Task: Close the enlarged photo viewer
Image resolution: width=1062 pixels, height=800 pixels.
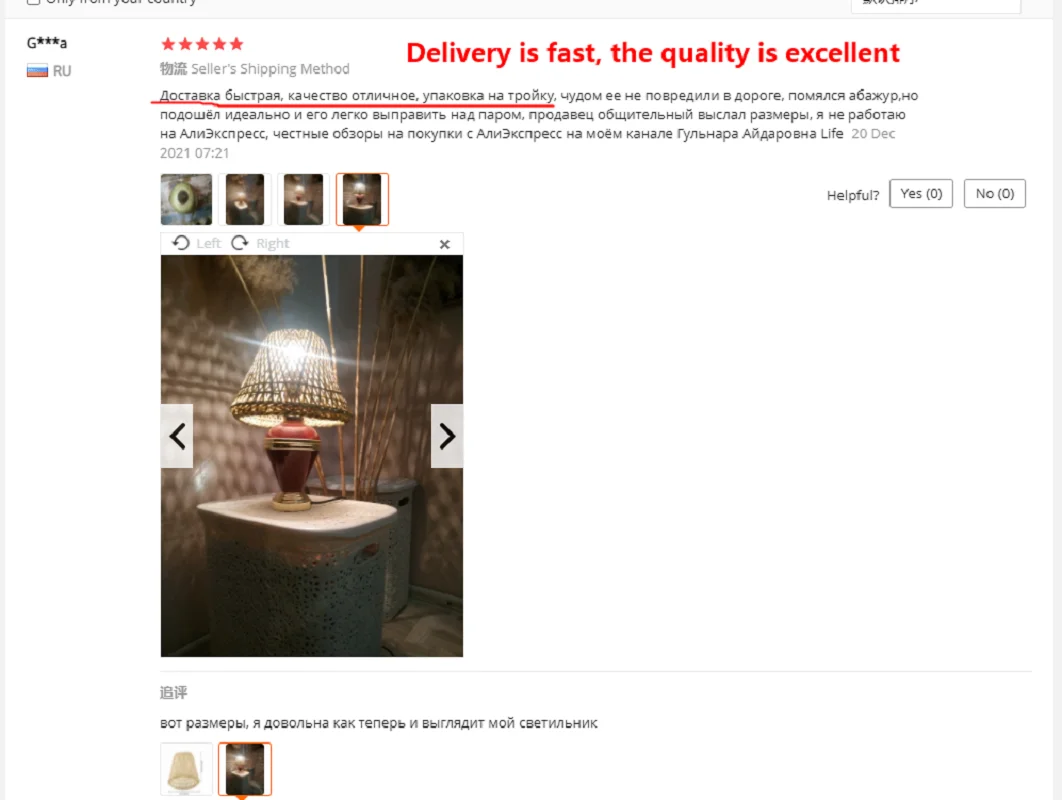Action: 444,244
